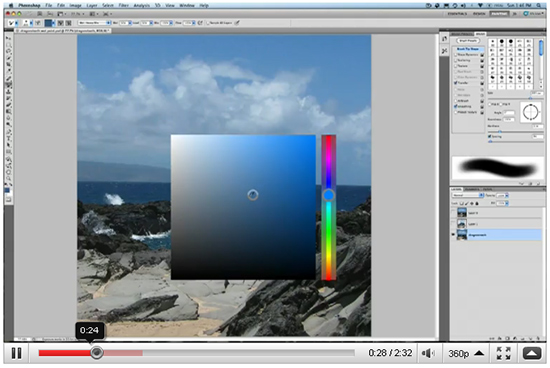Click the brush Angle input field
The image size is (550, 368).
tap(509, 113)
